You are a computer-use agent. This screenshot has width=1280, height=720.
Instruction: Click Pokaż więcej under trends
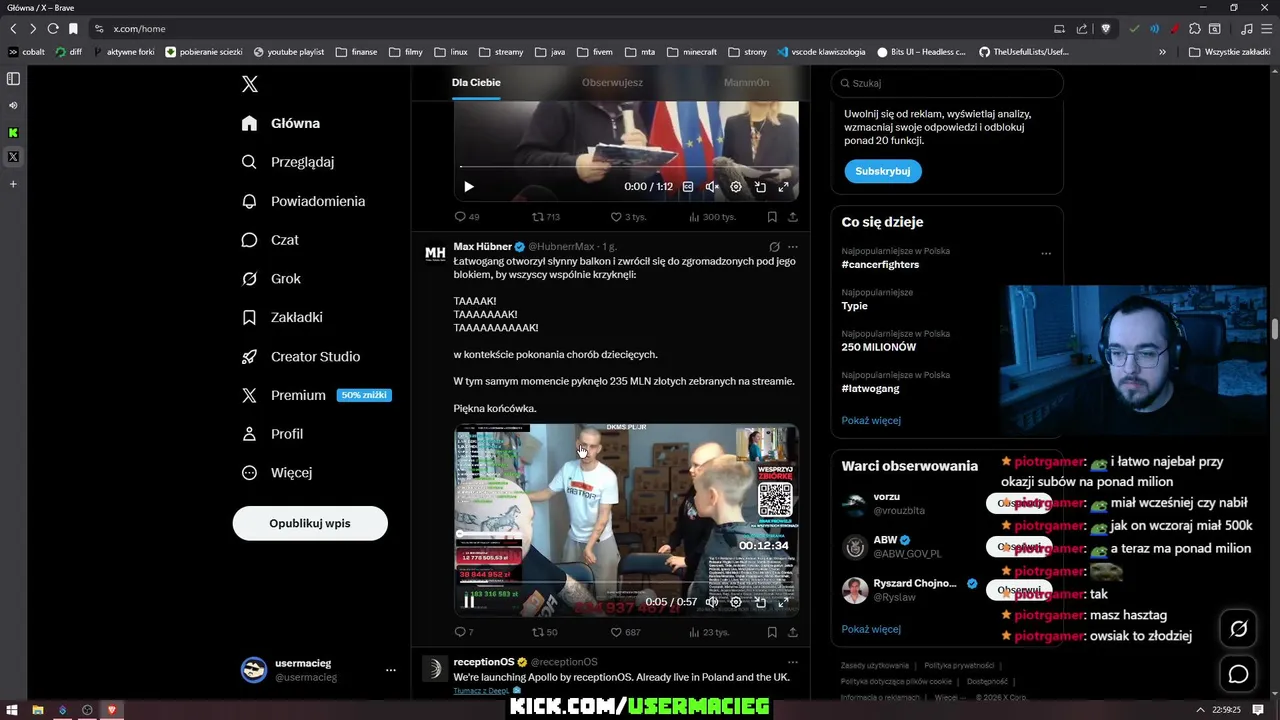point(871,420)
